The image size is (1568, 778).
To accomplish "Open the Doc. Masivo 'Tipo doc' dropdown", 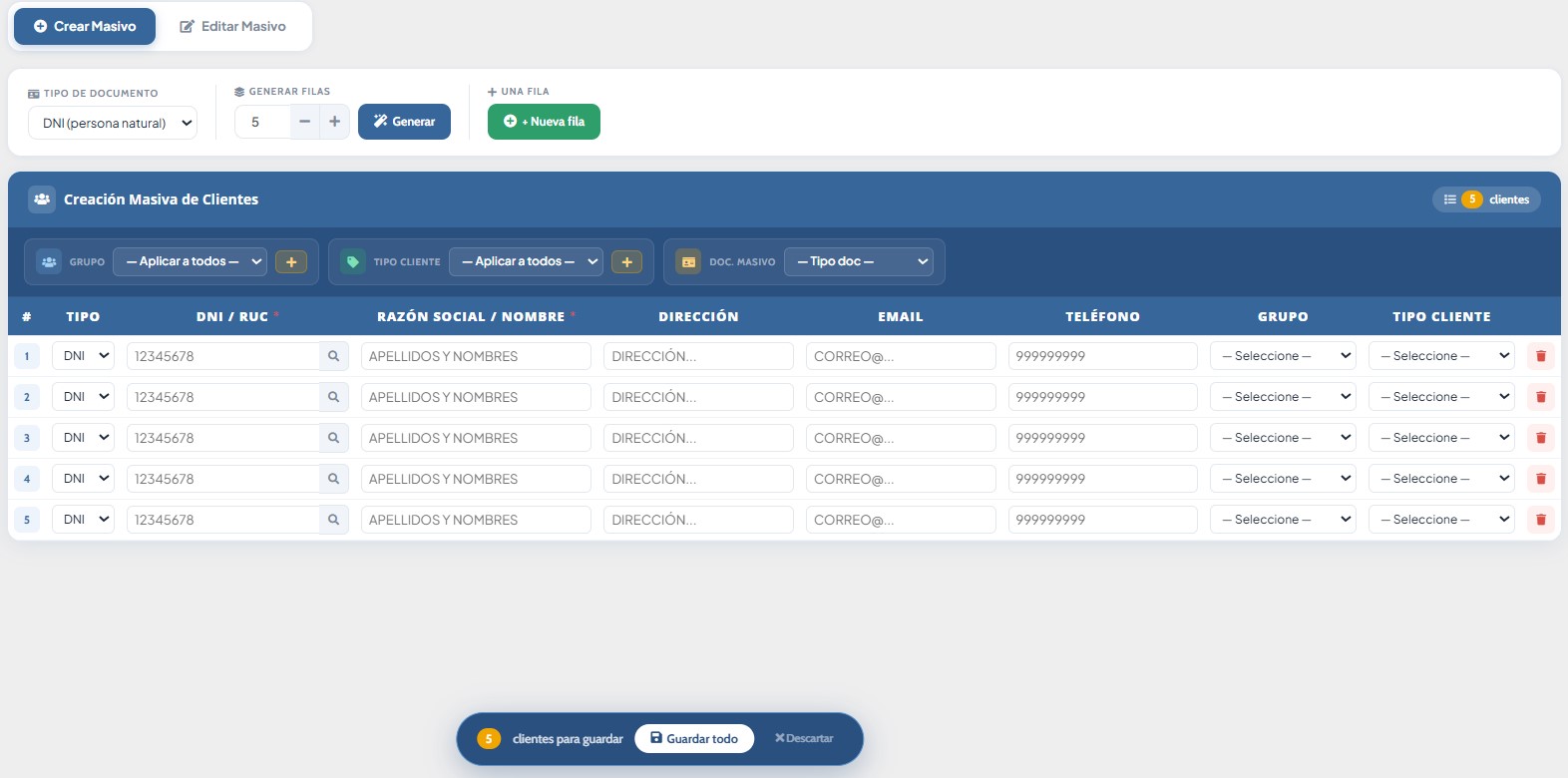I will coord(858,261).
